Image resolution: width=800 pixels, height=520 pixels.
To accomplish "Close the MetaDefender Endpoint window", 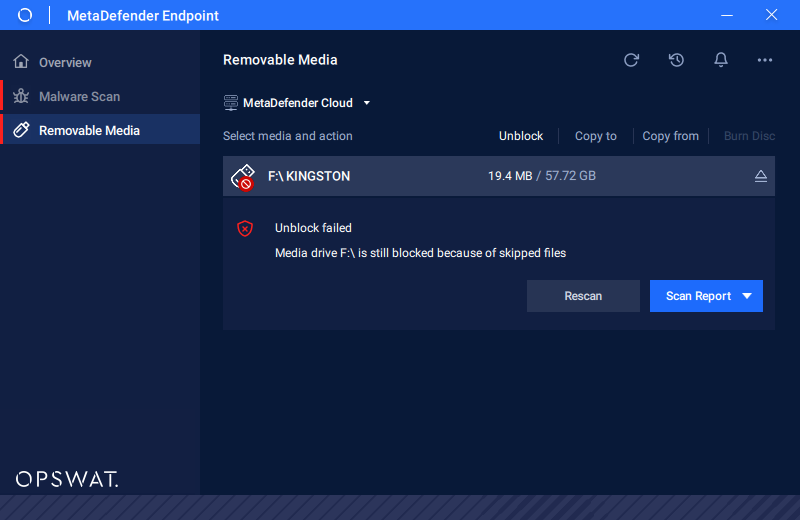I will point(771,15).
